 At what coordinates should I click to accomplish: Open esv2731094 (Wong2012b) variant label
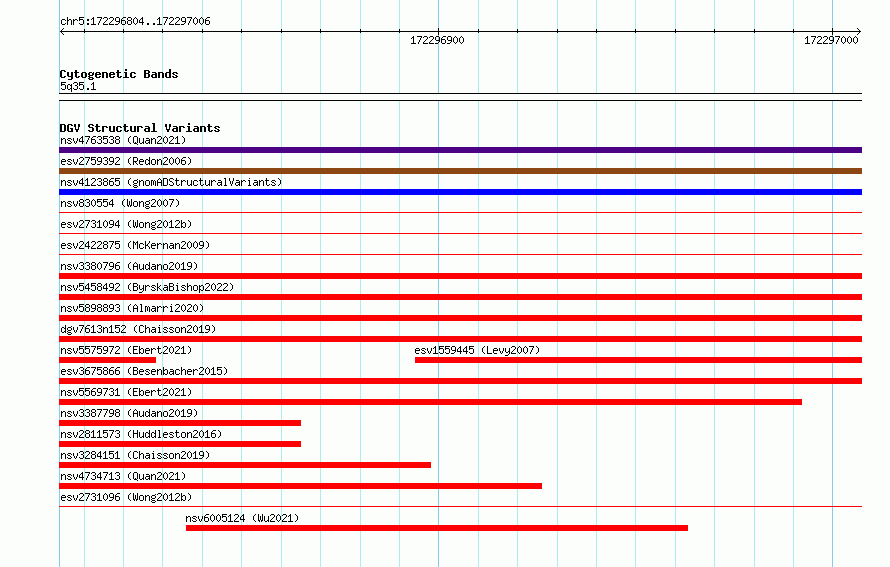[126, 224]
